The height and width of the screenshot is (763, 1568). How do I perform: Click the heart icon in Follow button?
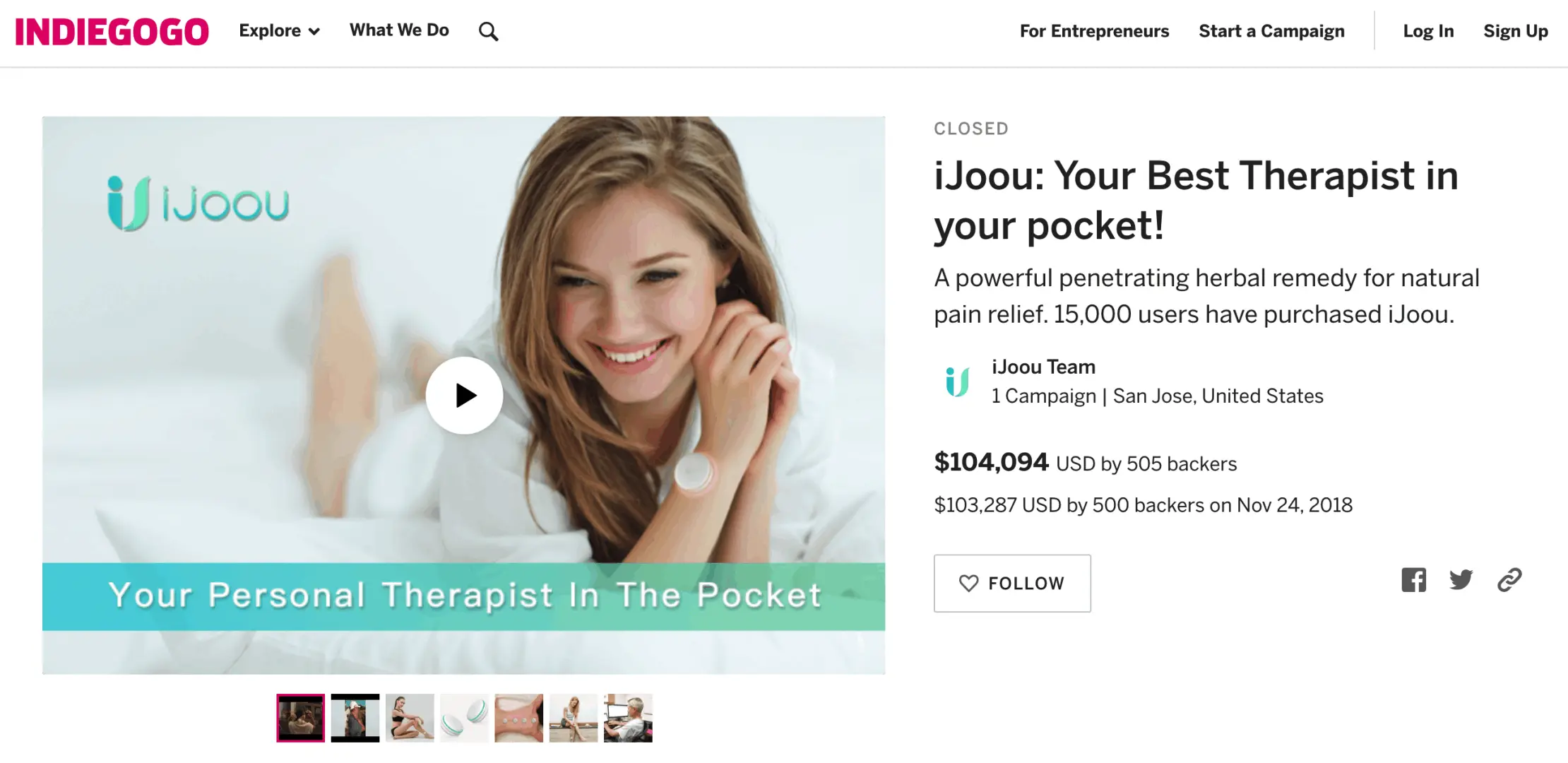click(x=968, y=583)
